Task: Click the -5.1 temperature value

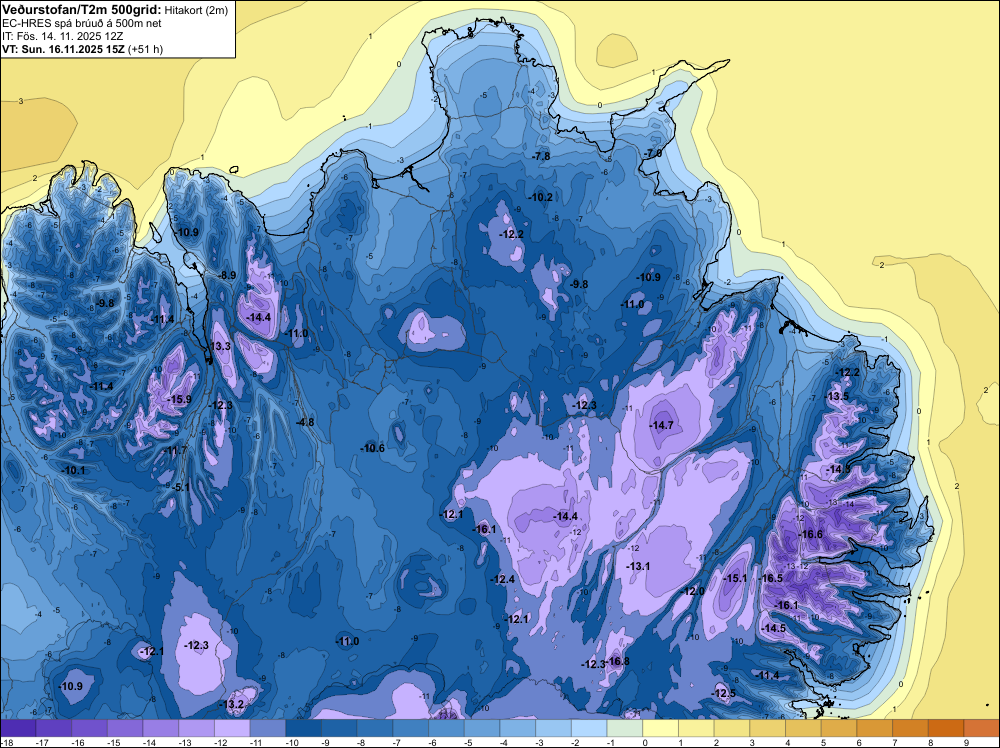Action: point(180,487)
